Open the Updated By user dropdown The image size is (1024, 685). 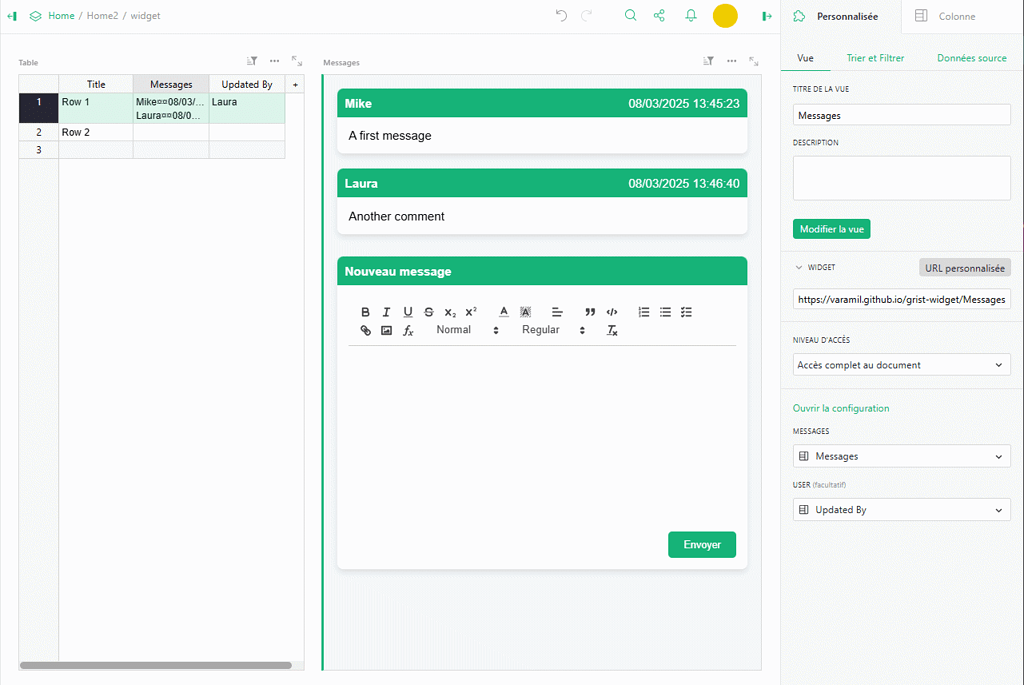[901, 509]
